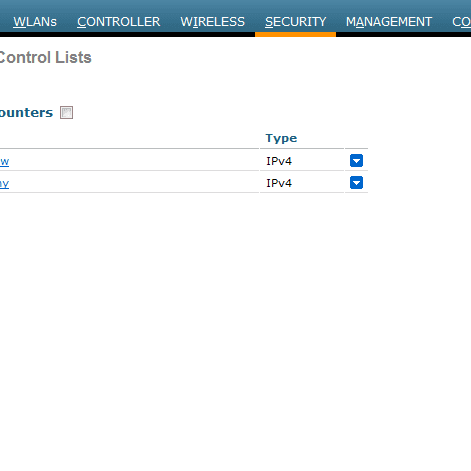Viewport: 471px width, 471px height.
Task: Click the Control Lists page heading
Action: (45, 58)
